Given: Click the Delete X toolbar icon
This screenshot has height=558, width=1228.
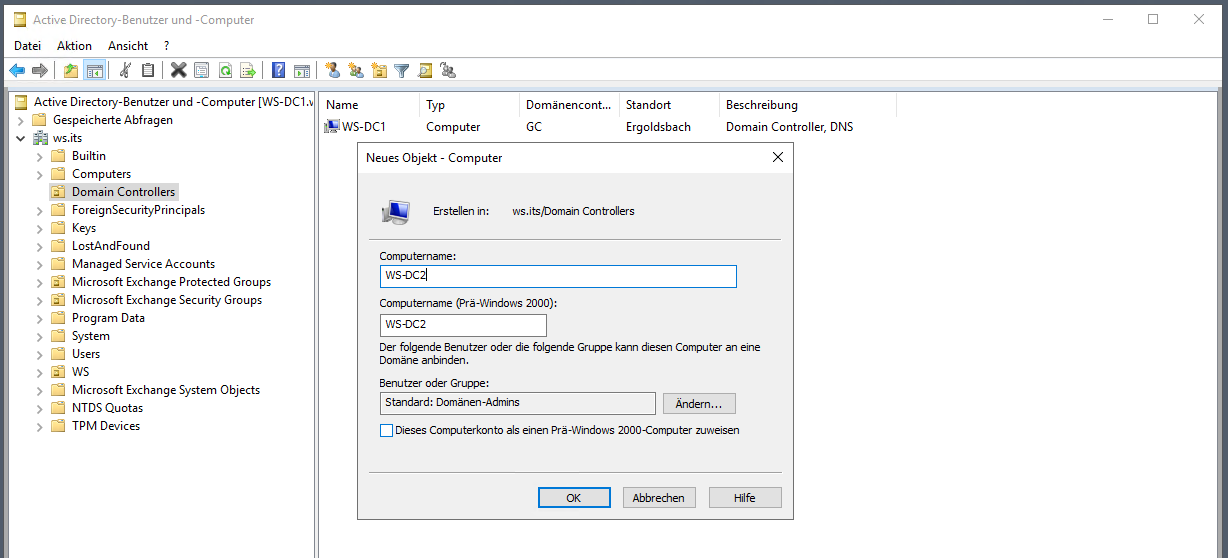Looking at the screenshot, I should pyautogui.click(x=178, y=70).
